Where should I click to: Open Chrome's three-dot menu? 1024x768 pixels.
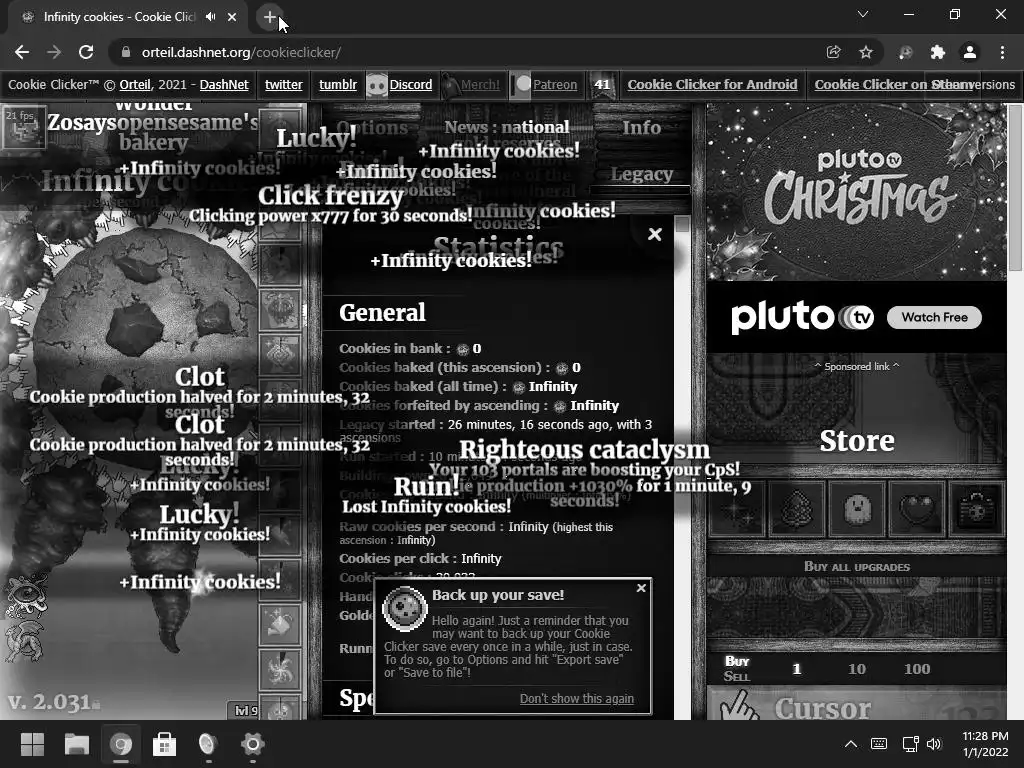1002,52
